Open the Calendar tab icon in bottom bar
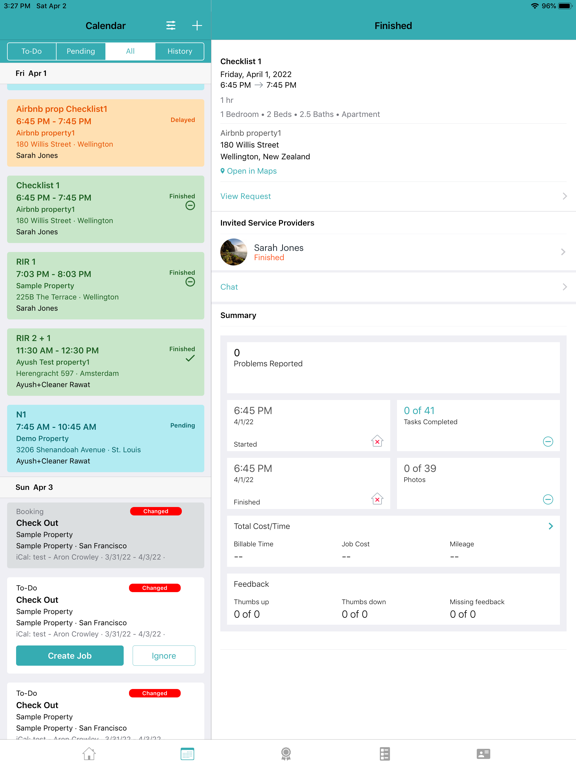Image resolution: width=576 pixels, height=768 pixels. coord(187,753)
